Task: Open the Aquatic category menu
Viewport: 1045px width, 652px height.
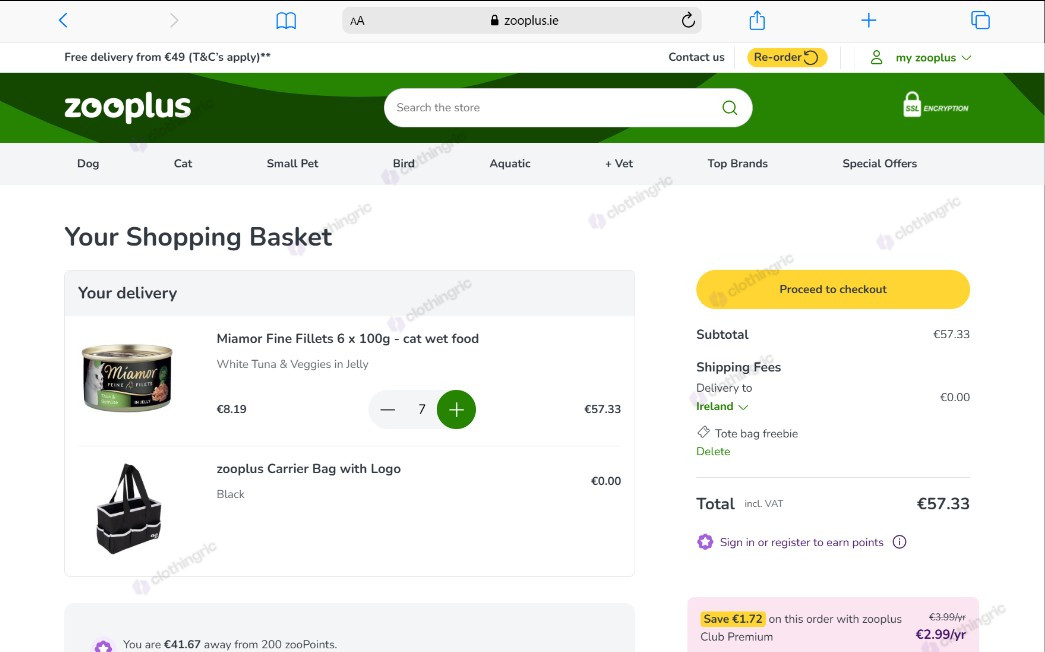Action: 510,163
